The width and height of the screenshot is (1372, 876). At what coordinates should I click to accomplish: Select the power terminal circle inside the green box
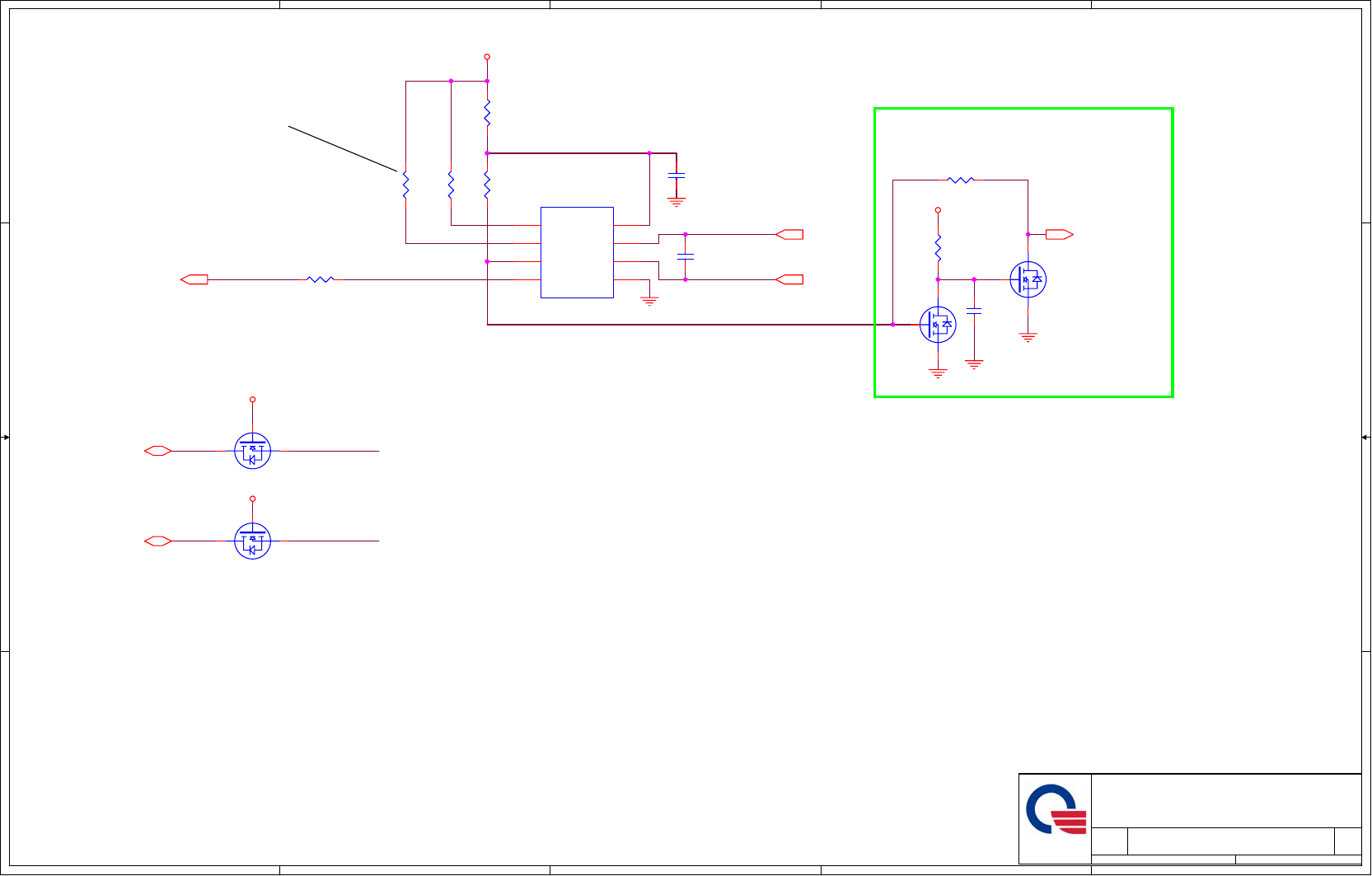tap(938, 210)
